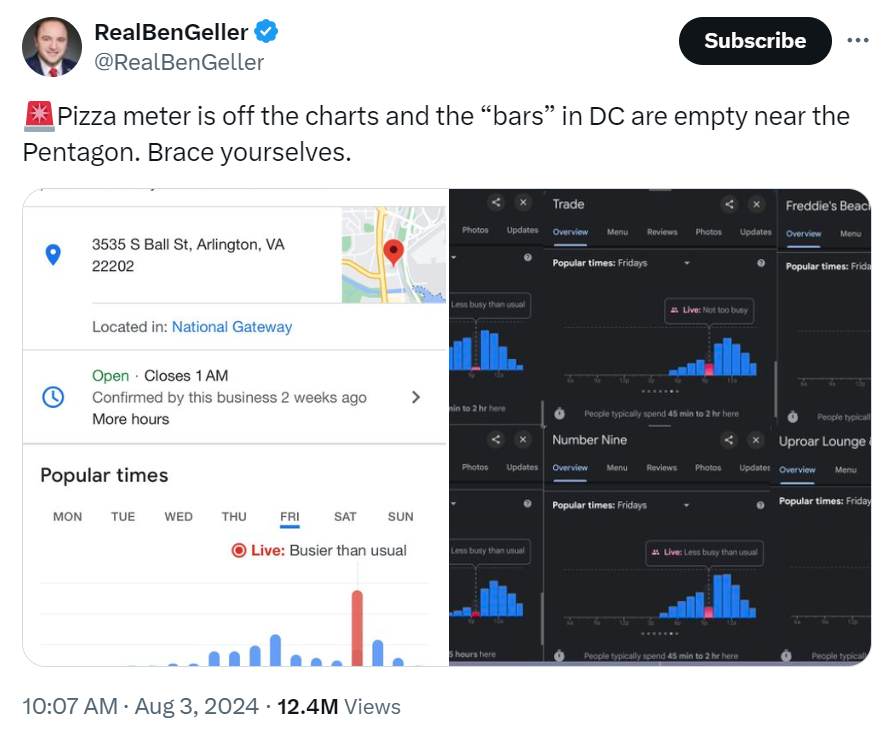
Task: Click the clock hours icon
Action: (54, 397)
